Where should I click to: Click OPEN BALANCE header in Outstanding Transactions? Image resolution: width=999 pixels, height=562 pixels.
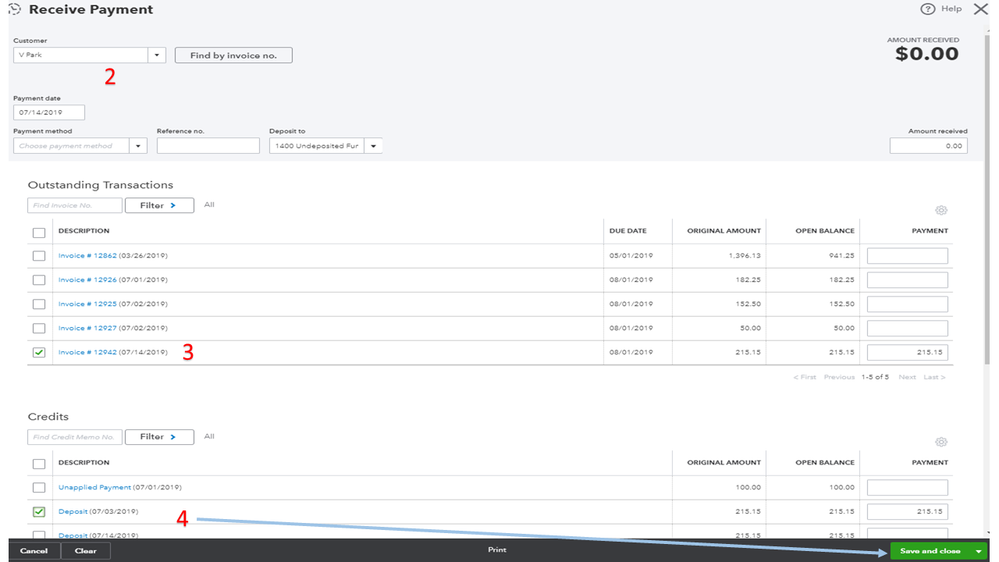tap(824, 231)
